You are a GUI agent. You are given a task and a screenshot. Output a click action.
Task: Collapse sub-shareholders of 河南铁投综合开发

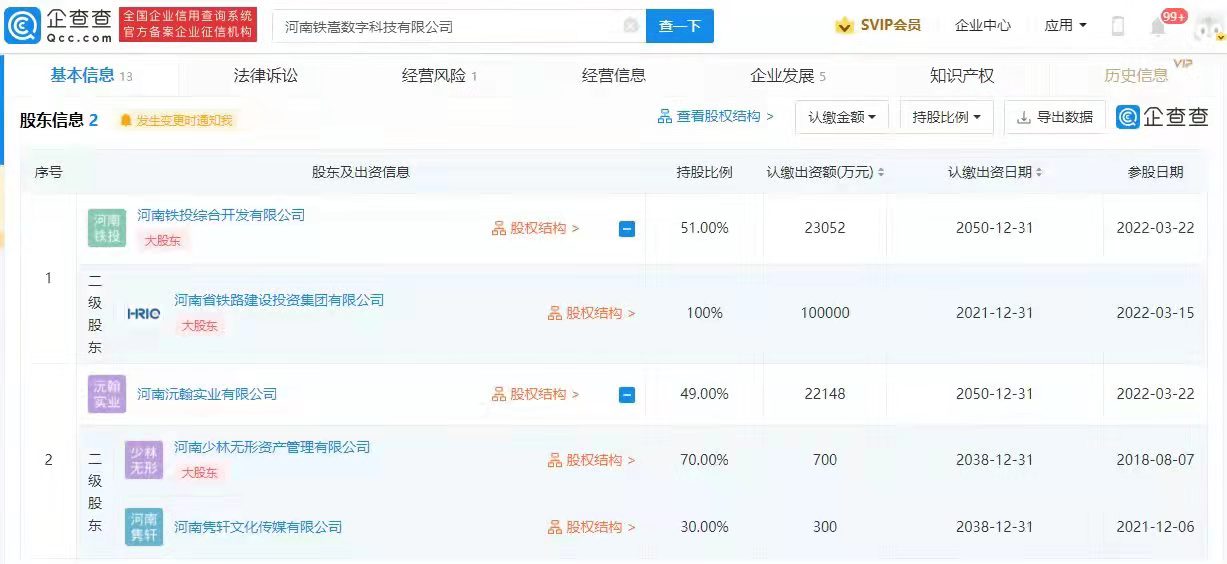(x=627, y=228)
